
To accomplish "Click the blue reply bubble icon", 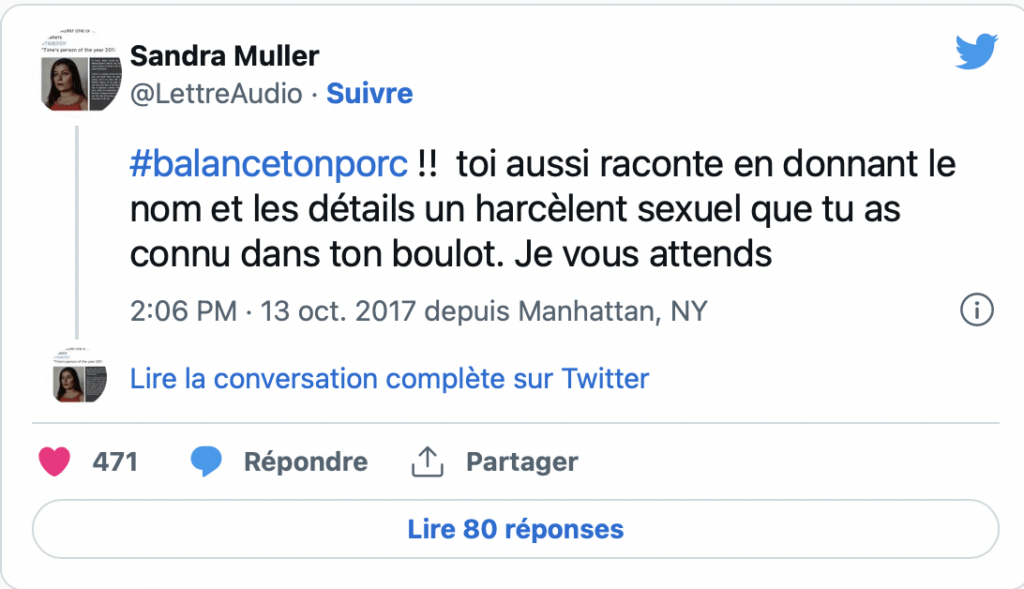I will tap(206, 462).
